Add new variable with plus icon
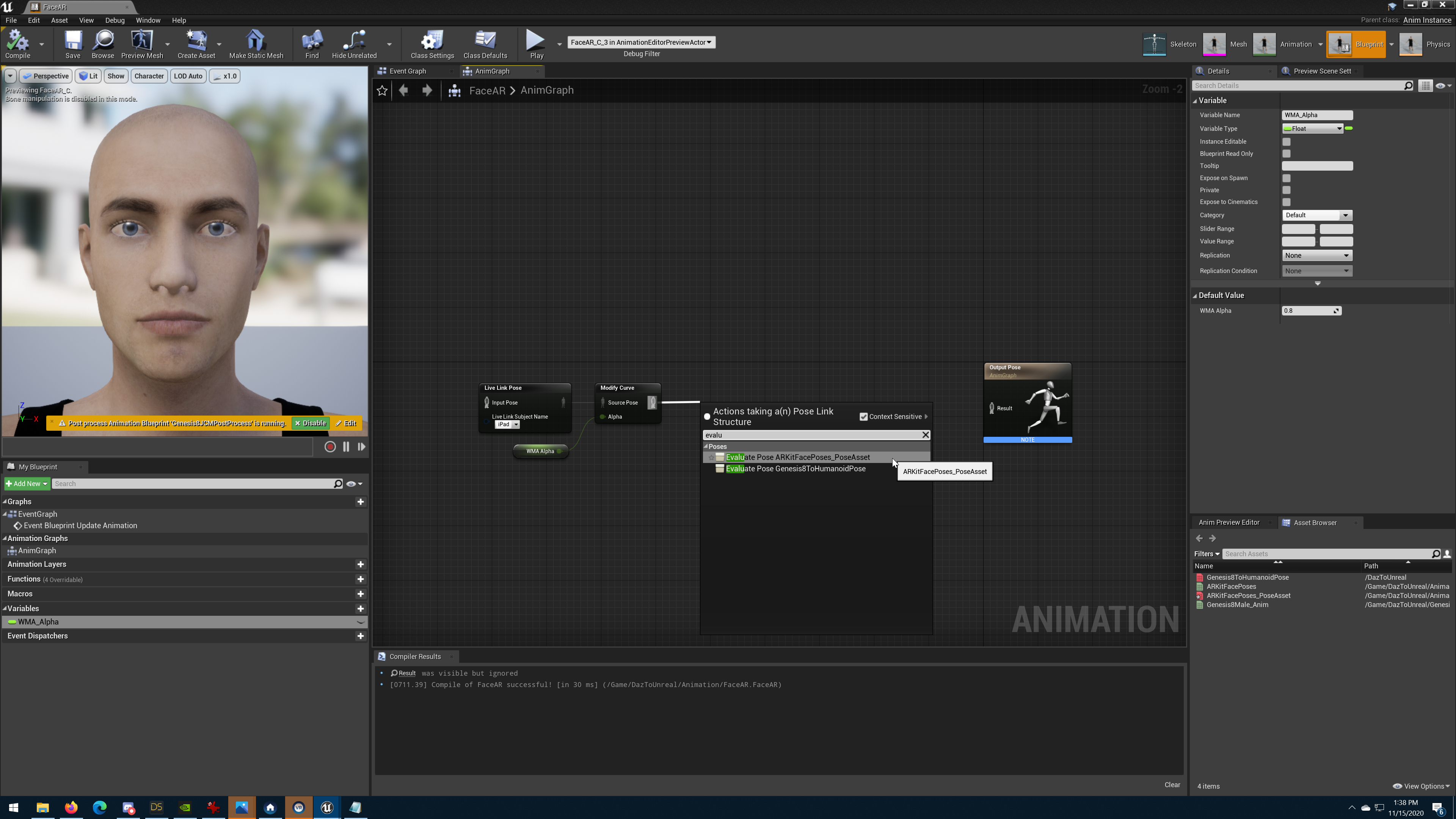1456x819 pixels. tap(360, 609)
